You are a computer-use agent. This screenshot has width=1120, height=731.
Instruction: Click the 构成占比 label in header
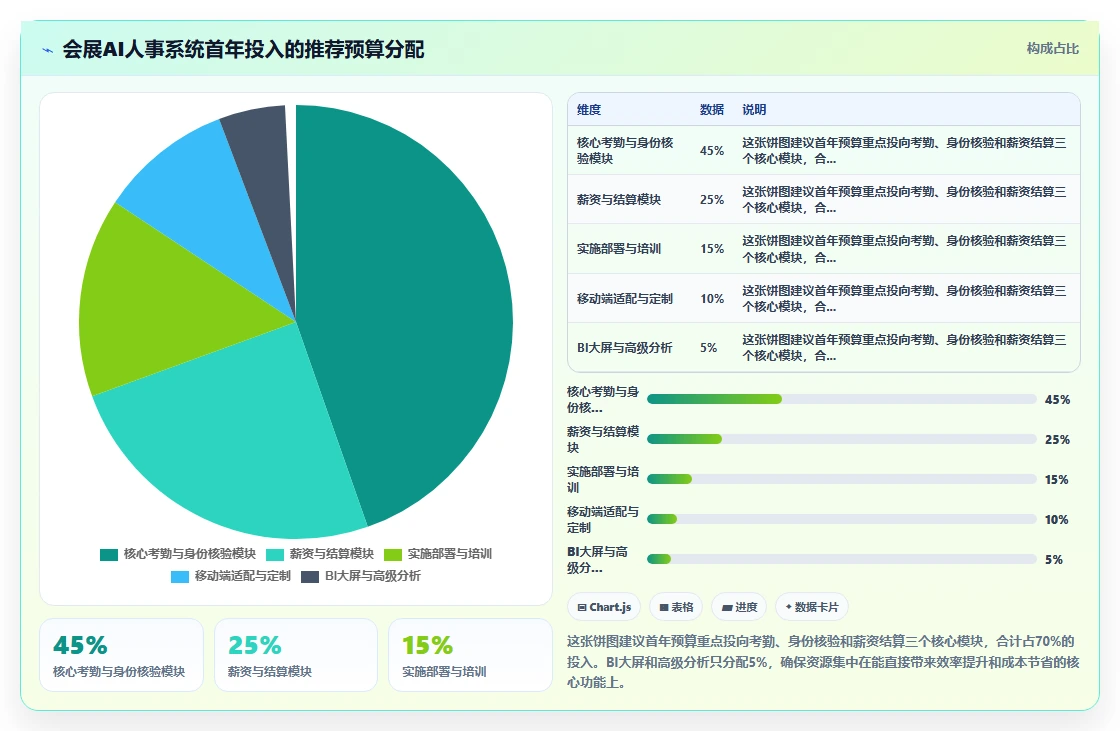[1052, 49]
